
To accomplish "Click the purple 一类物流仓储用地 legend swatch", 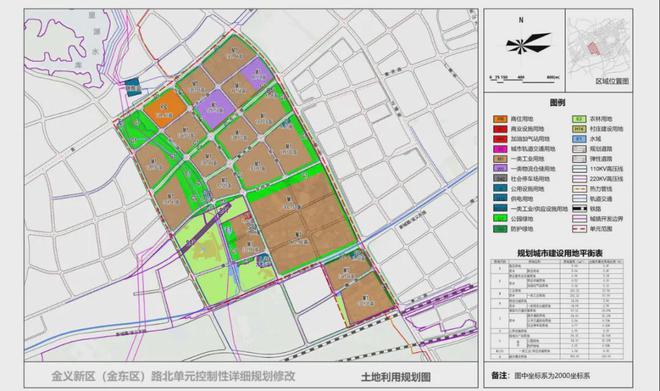I will click(500, 169).
